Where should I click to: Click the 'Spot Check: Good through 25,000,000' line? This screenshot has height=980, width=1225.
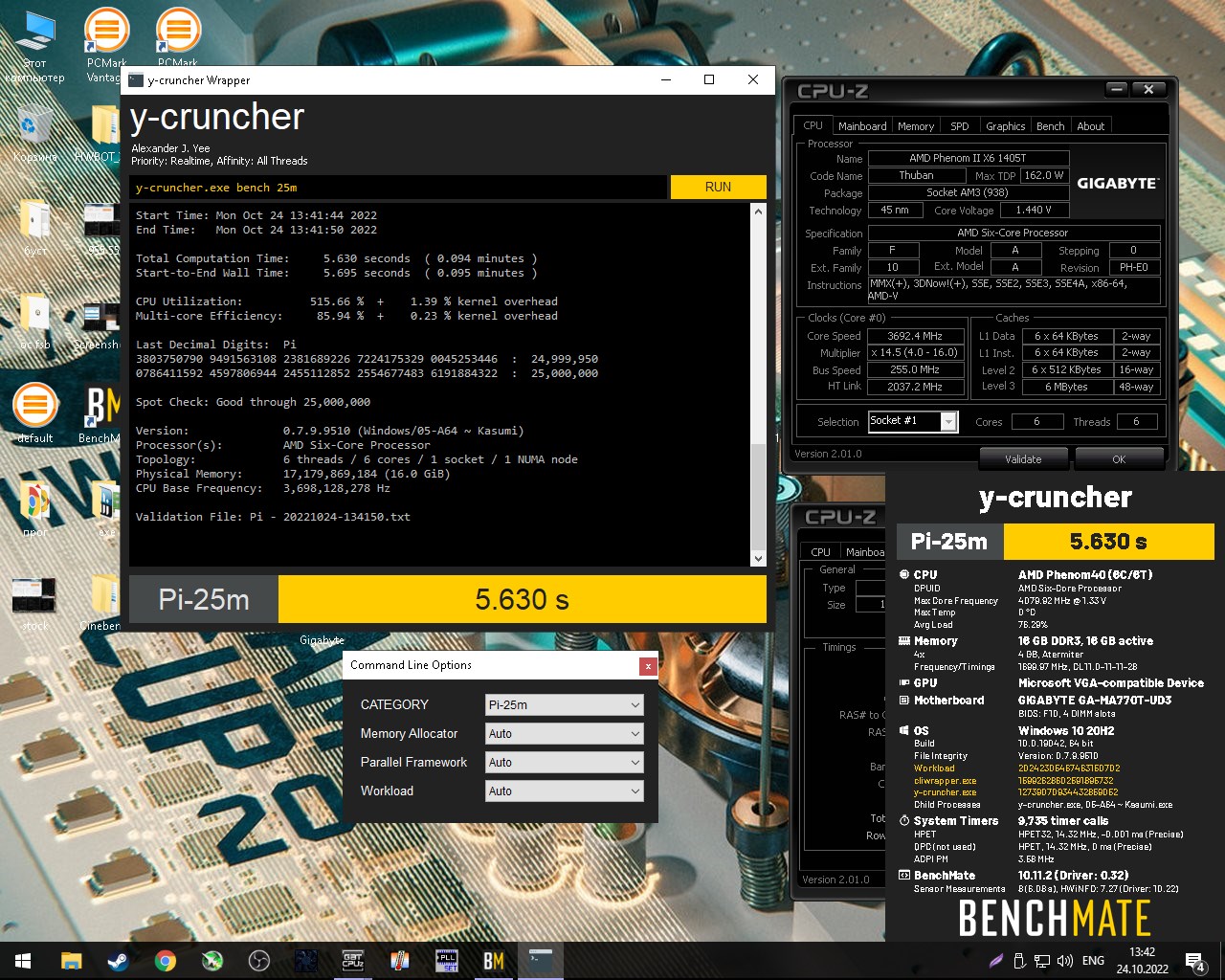(253, 402)
